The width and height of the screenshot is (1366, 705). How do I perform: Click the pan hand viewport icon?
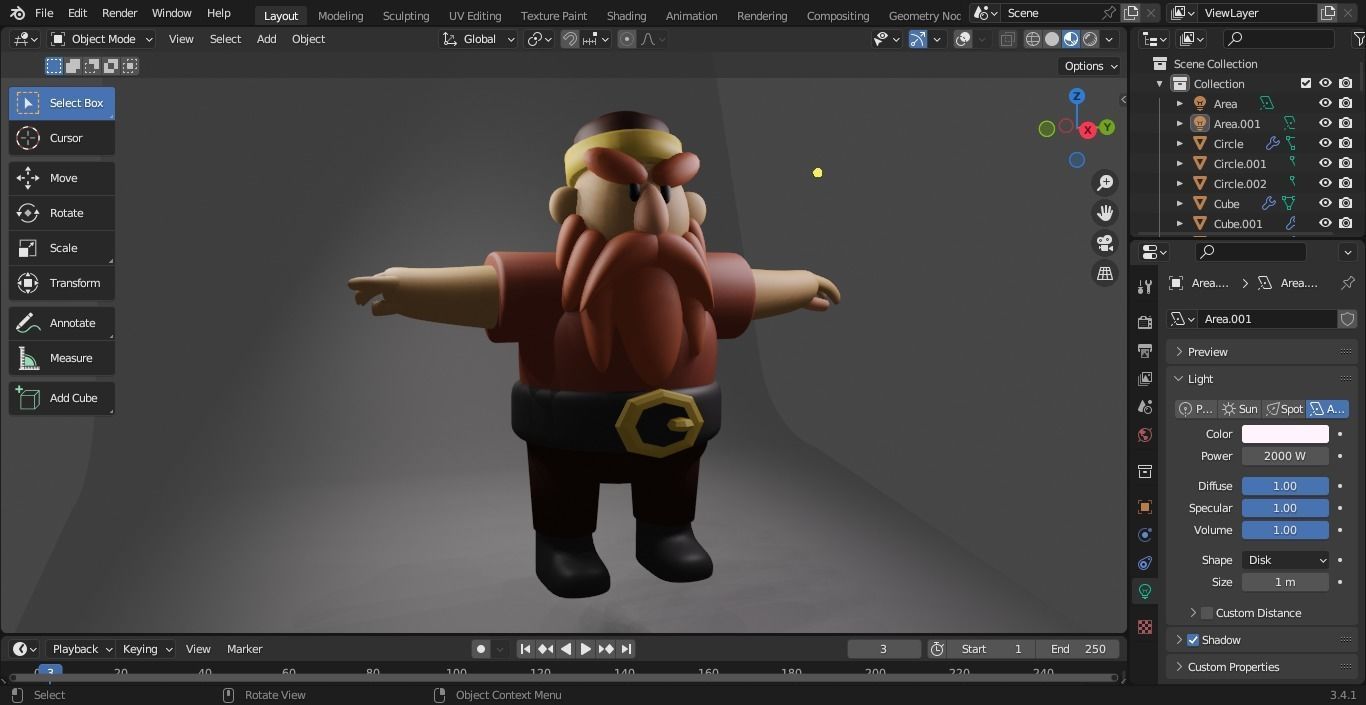[x=1105, y=213]
